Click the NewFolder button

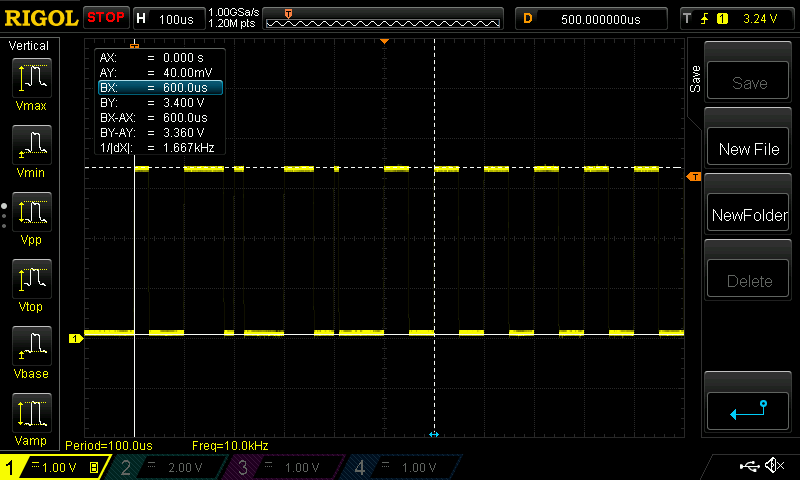coord(748,212)
